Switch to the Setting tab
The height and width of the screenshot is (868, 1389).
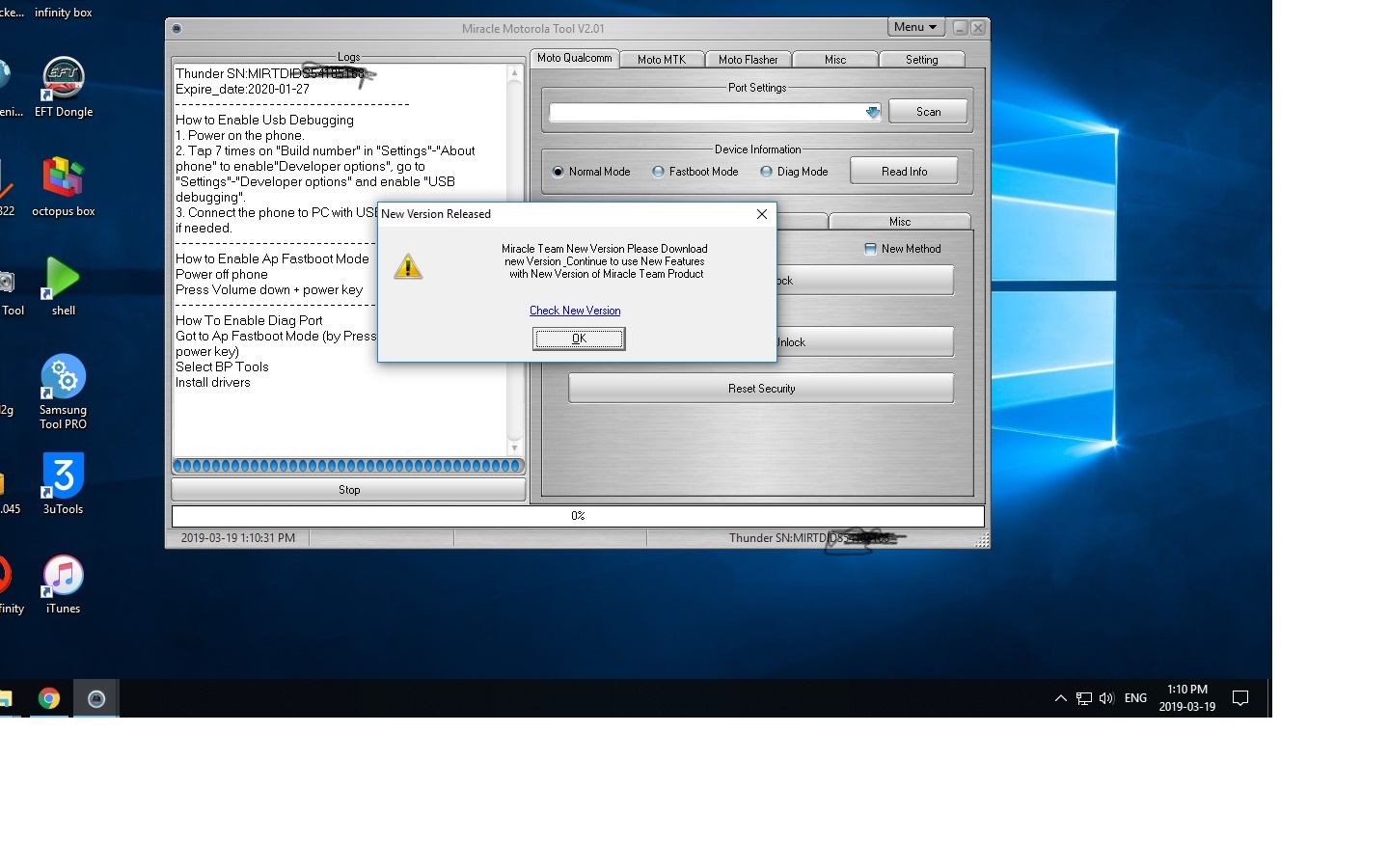click(x=922, y=60)
